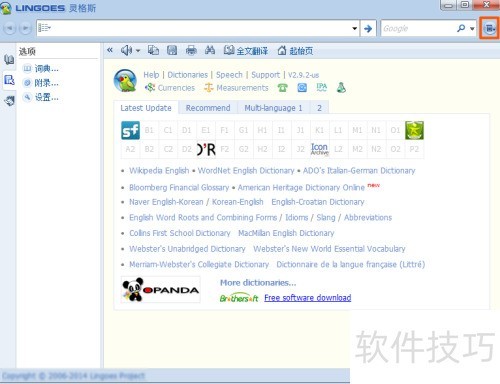The image size is (500, 384).
Task: Click the More dictionaries... link
Action: (x=258, y=283)
